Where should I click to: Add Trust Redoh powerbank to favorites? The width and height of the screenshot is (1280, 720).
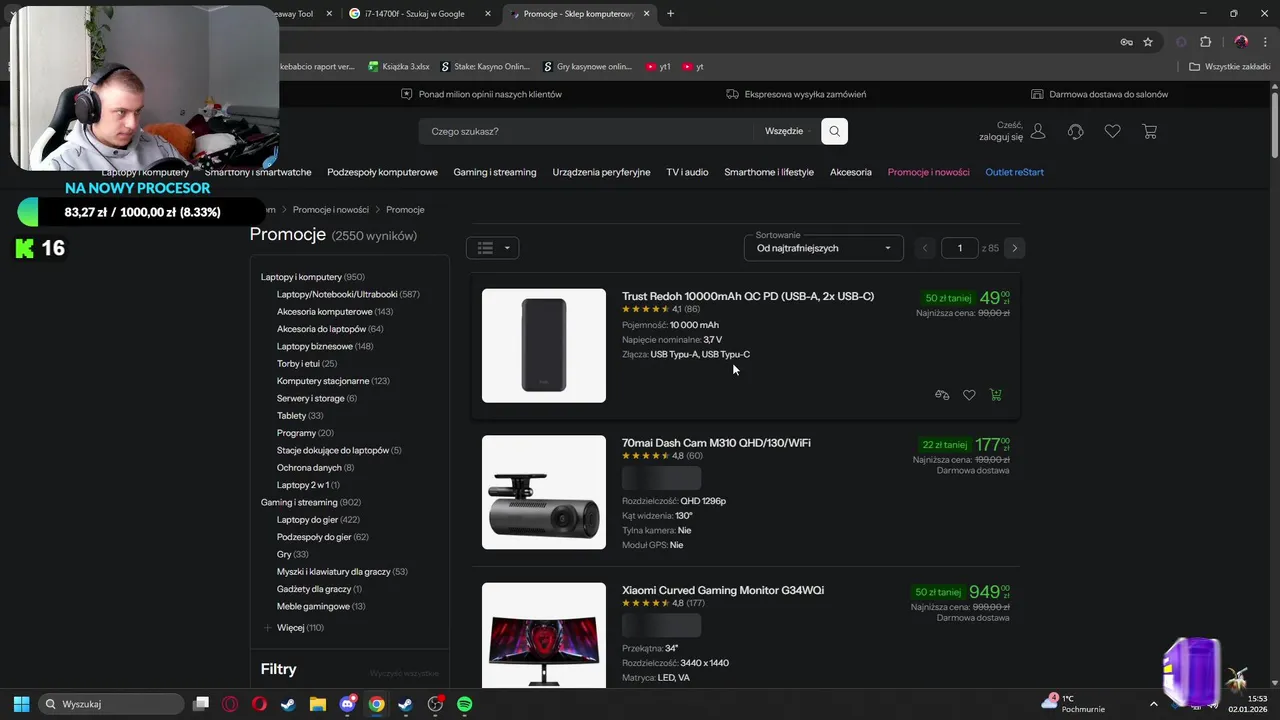coord(969,395)
